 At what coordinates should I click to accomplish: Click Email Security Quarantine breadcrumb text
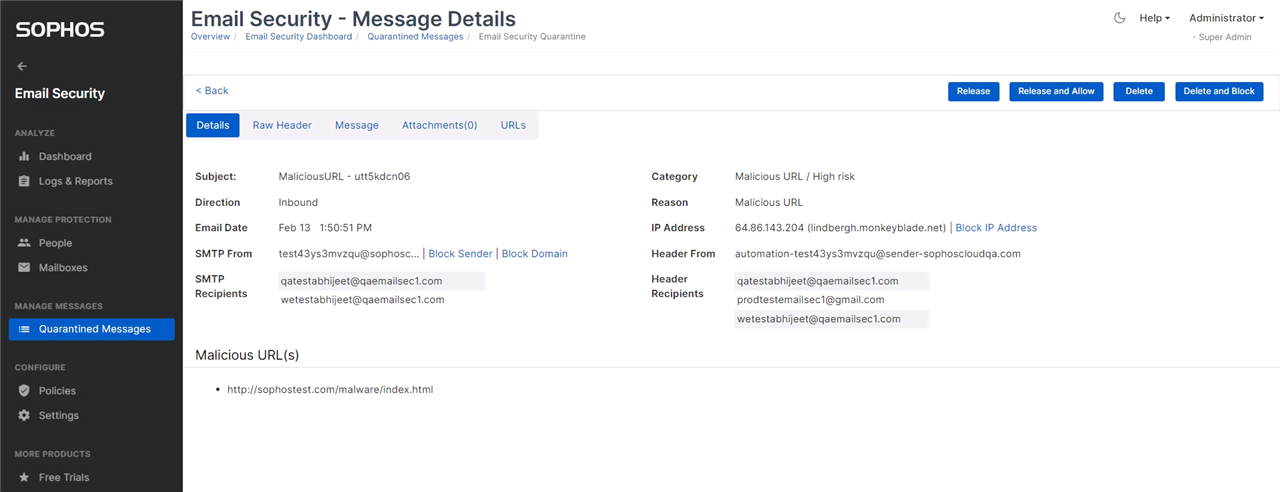[x=532, y=37]
